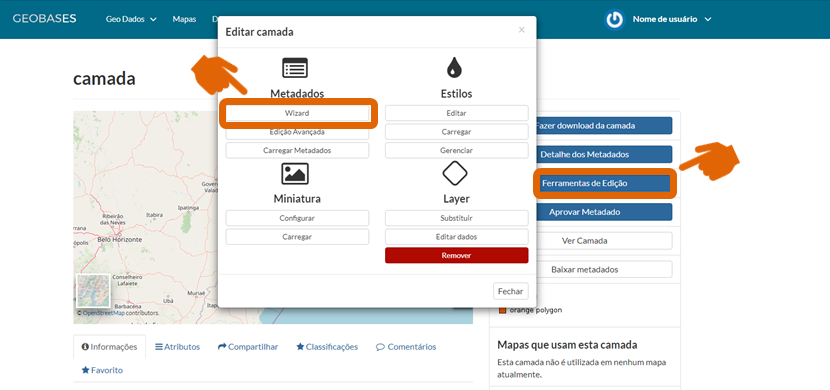The height and width of the screenshot is (390, 830).
Task: Click the Estilos droplet icon
Action: [x=454, y=68]
